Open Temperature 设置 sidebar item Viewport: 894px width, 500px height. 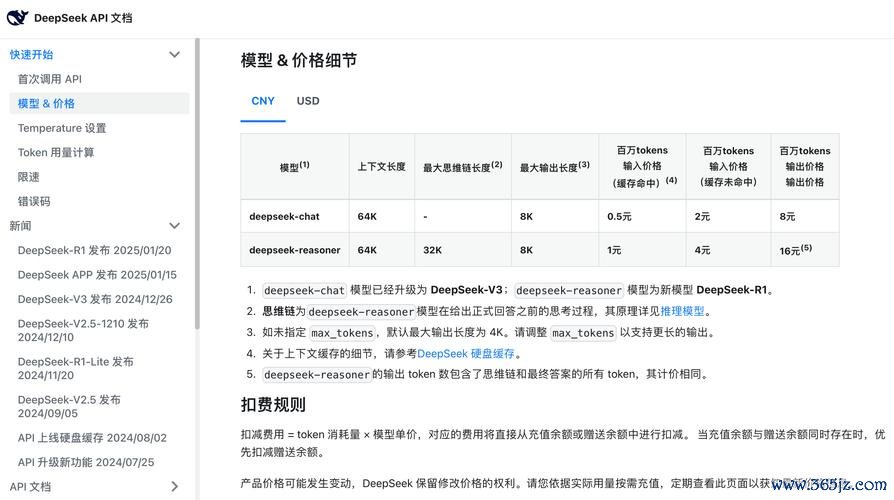coord(61,128)
